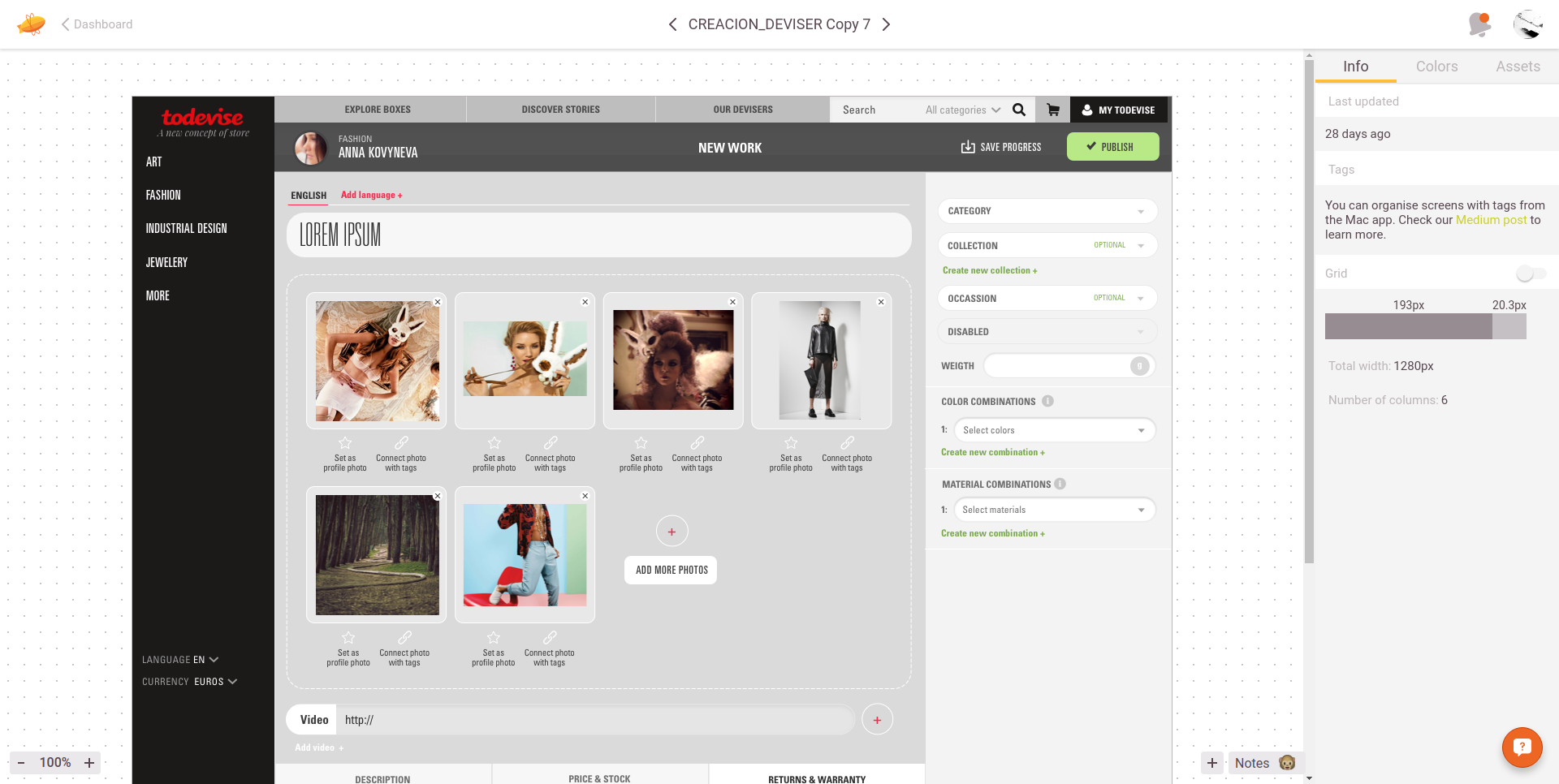The width and height of the screenshot is (1559, 784).
Task: Open Material Combinations info icon
Action: point(1060,484)
